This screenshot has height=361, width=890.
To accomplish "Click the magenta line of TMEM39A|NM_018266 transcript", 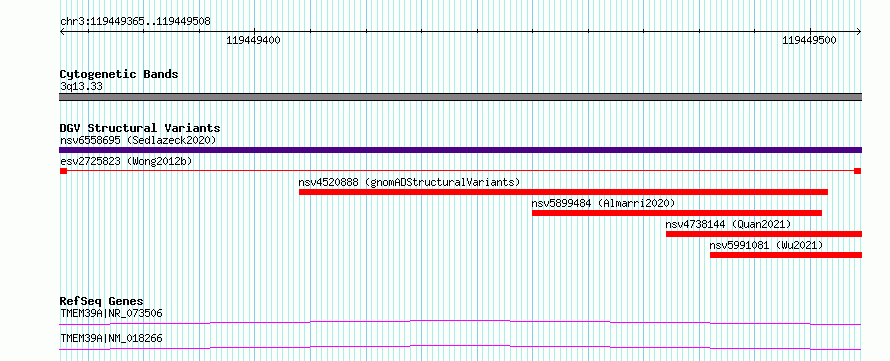I will (x=460, y=347).
